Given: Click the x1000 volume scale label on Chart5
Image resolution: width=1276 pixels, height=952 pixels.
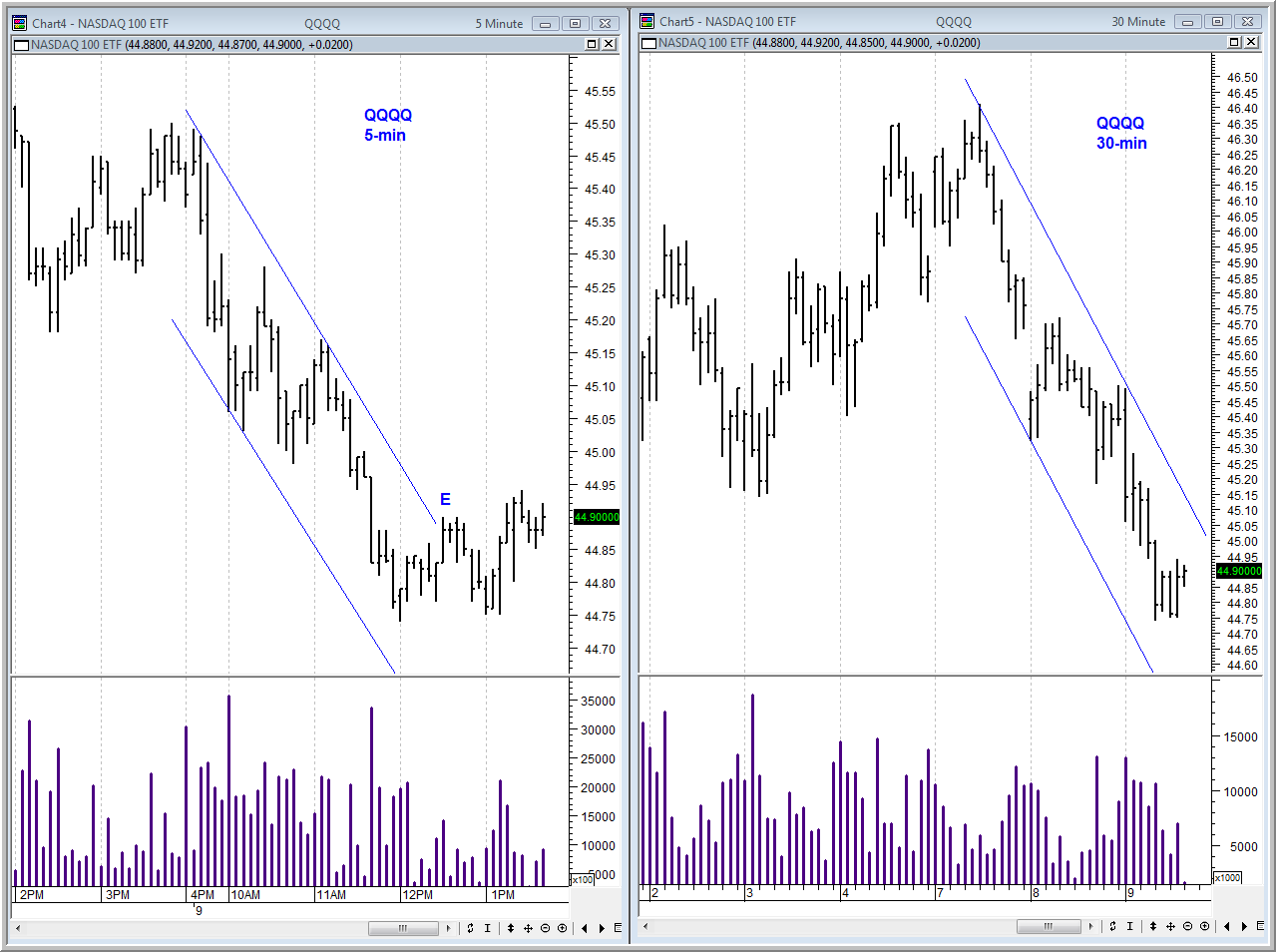Looking at the screenshot, I should pos(1227,877).
